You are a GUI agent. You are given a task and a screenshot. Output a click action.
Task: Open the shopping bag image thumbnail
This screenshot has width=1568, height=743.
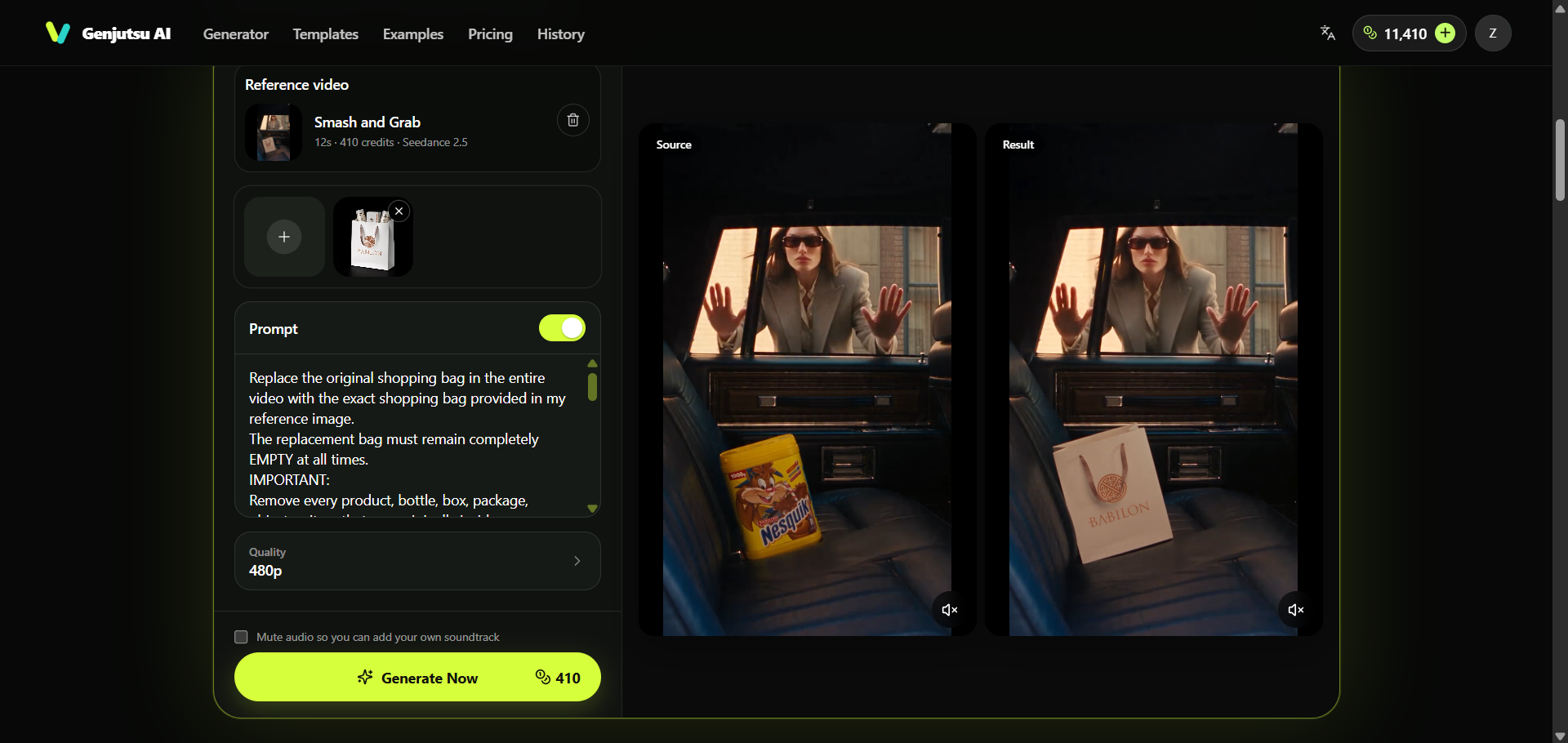(373, 237)
